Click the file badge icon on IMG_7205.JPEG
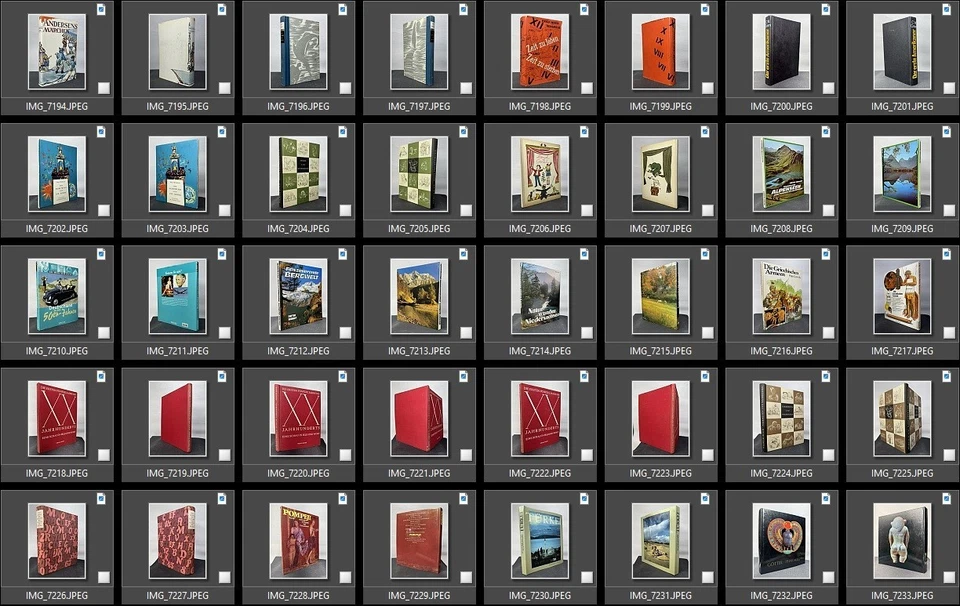The height and width of the screenshot is (606, 960). point(463,132)
